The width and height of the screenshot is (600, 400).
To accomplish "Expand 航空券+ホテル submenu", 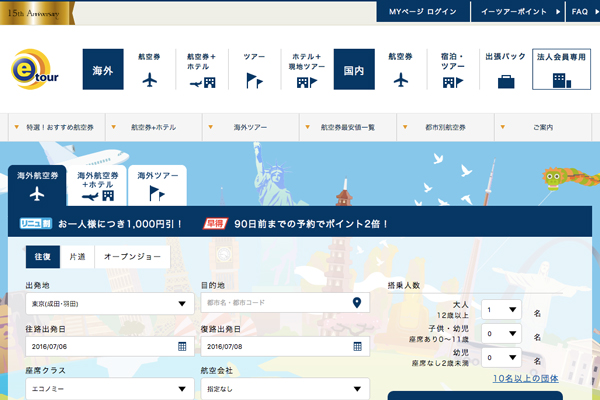I will point(154,127).
